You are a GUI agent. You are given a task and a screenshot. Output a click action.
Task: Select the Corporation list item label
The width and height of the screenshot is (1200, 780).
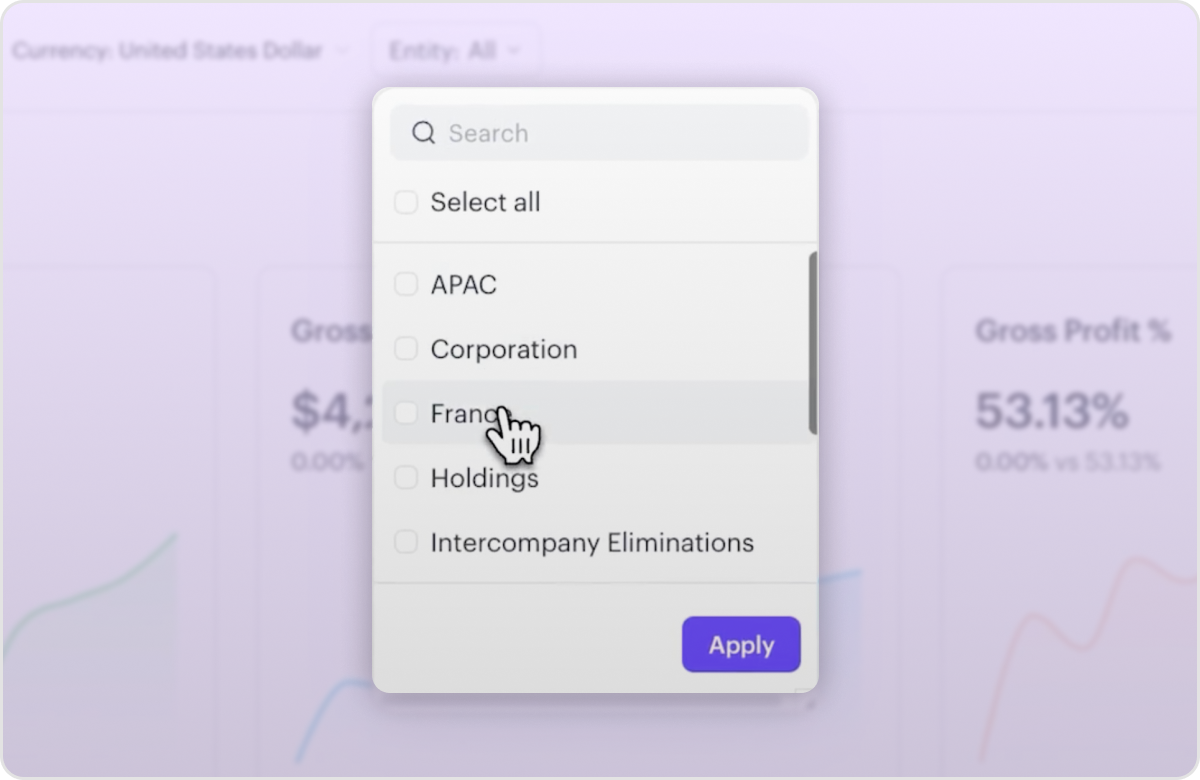pos(504,350)
